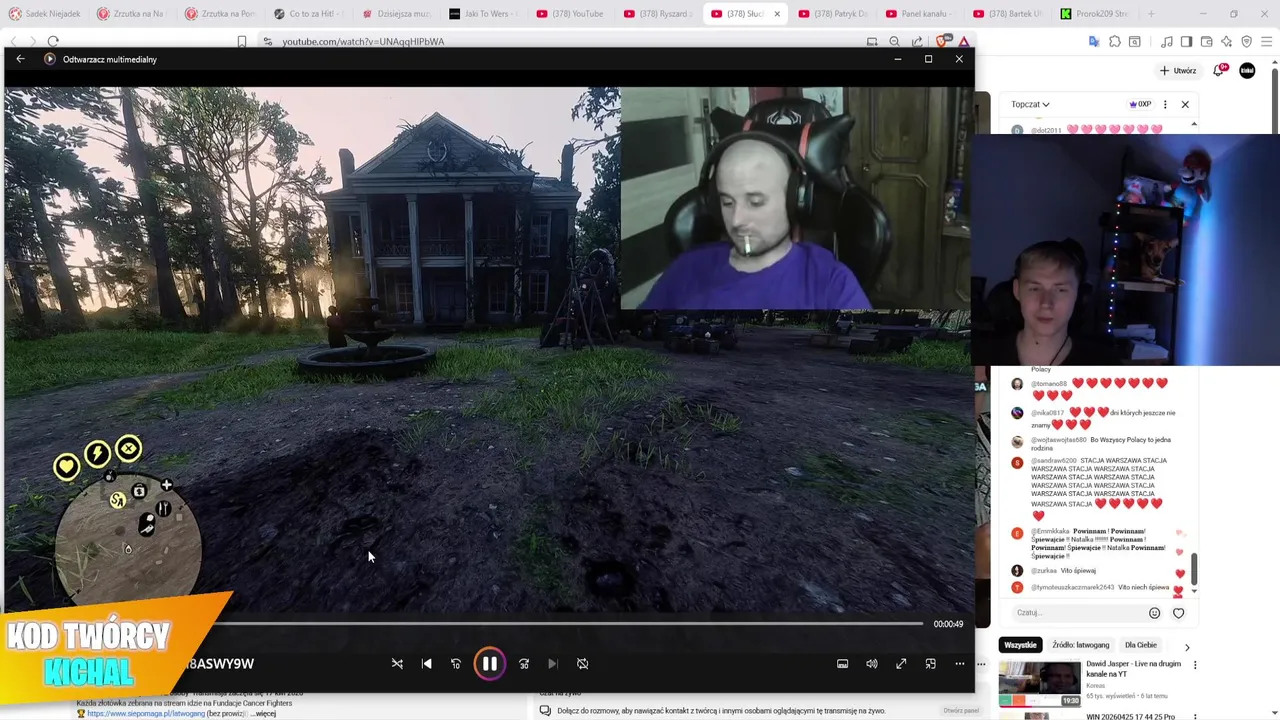
Task: Click the browser address bar URL
Action: coord(363,42)
